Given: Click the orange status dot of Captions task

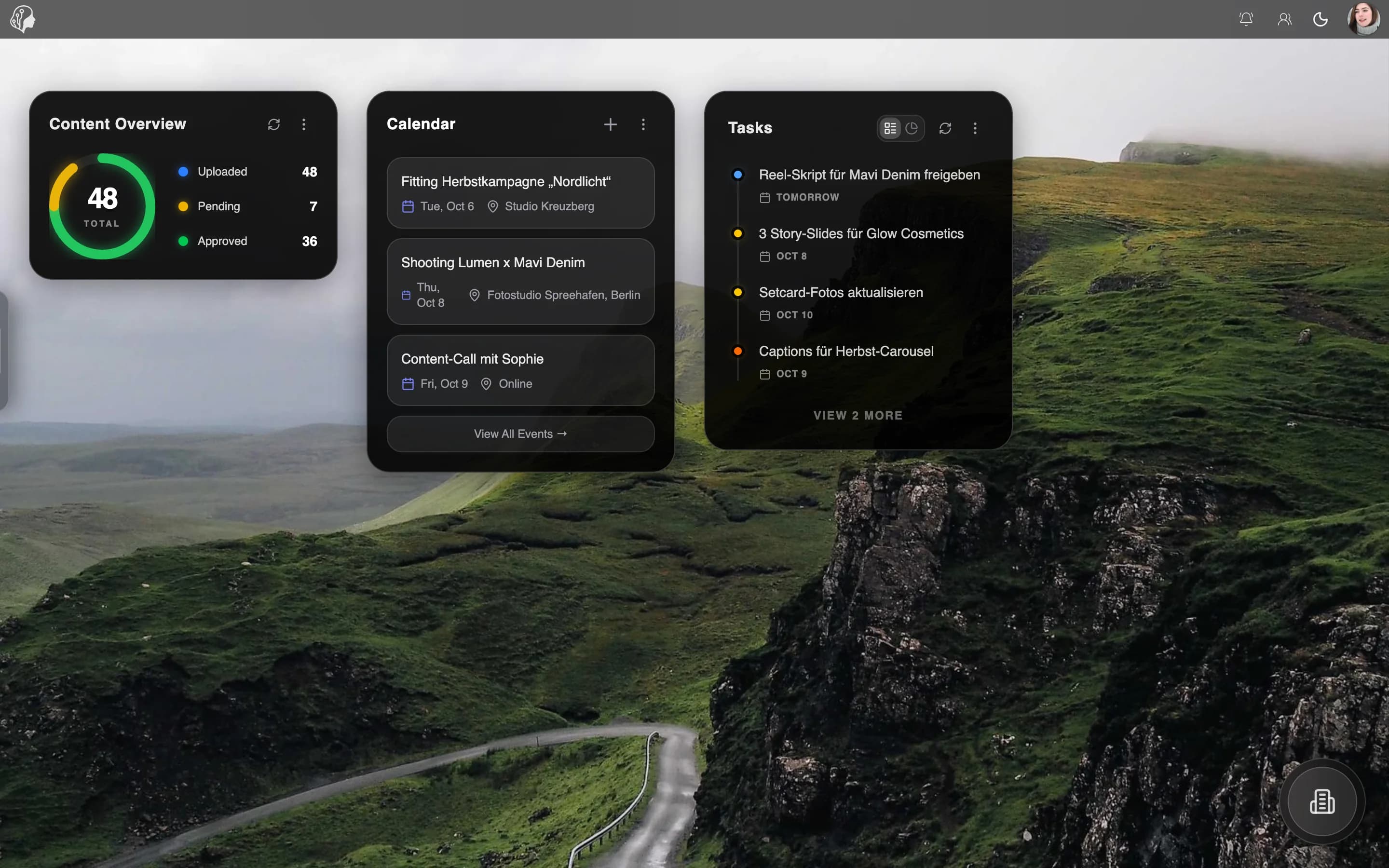Looking at the screenshot, I should tap(738, 351).
